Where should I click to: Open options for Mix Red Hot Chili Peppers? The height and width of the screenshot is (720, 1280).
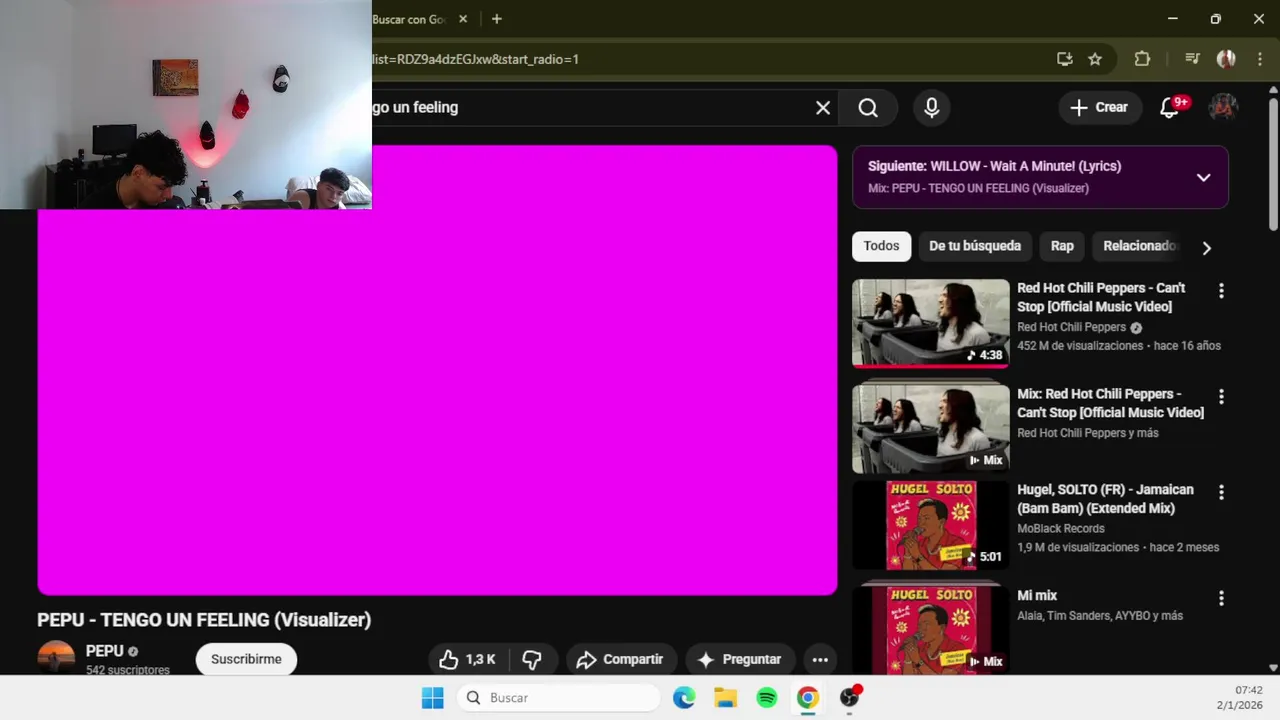click(x=1221, y=397)
